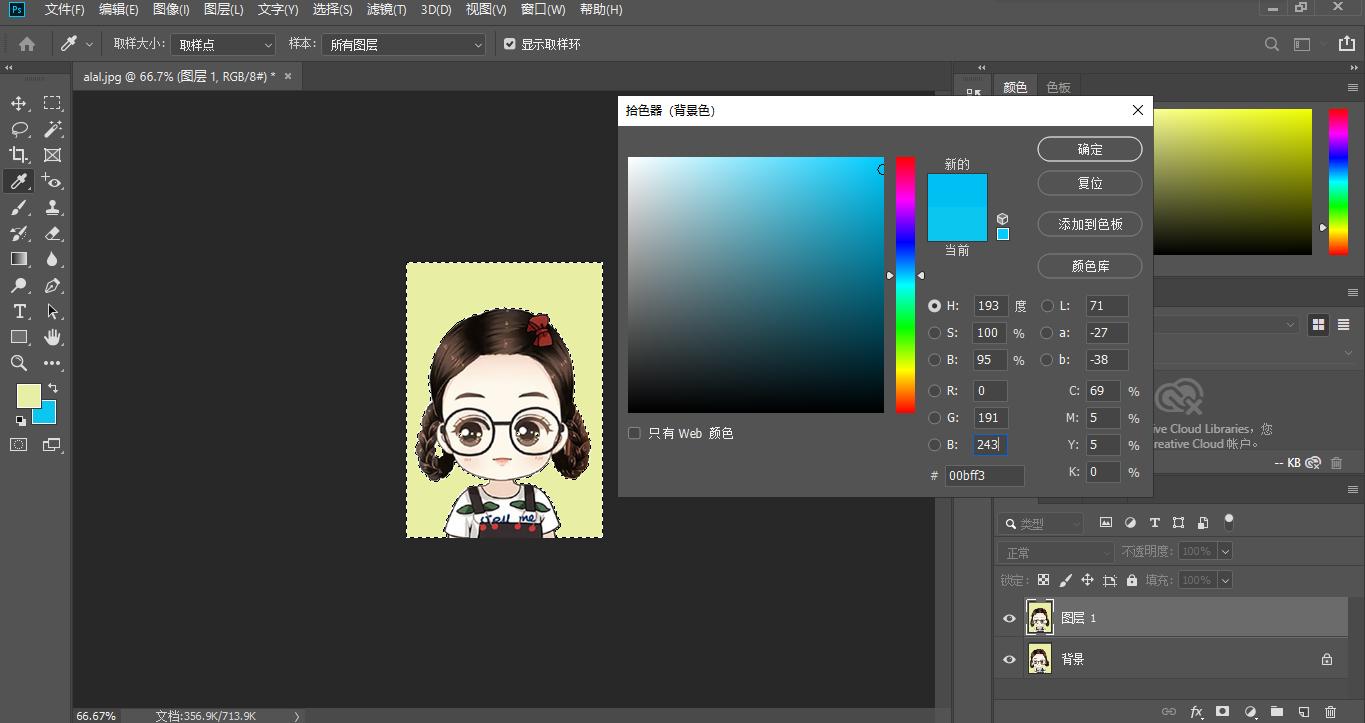The width and height of the screenshot is (1365, 723).
Task: Select the Horizontal Type tool
Action: (19, 311)
